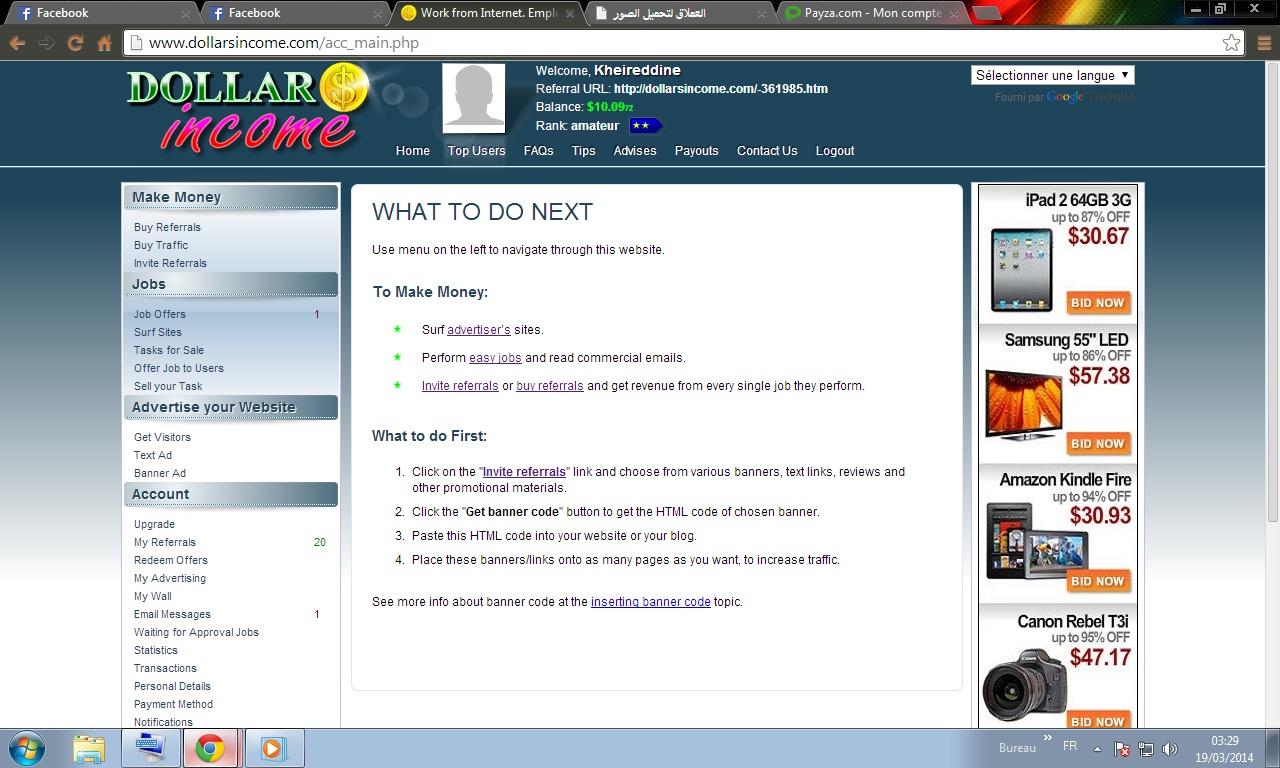Show hidden system tray icons
1280x768 pixels.
point(1097,749)
